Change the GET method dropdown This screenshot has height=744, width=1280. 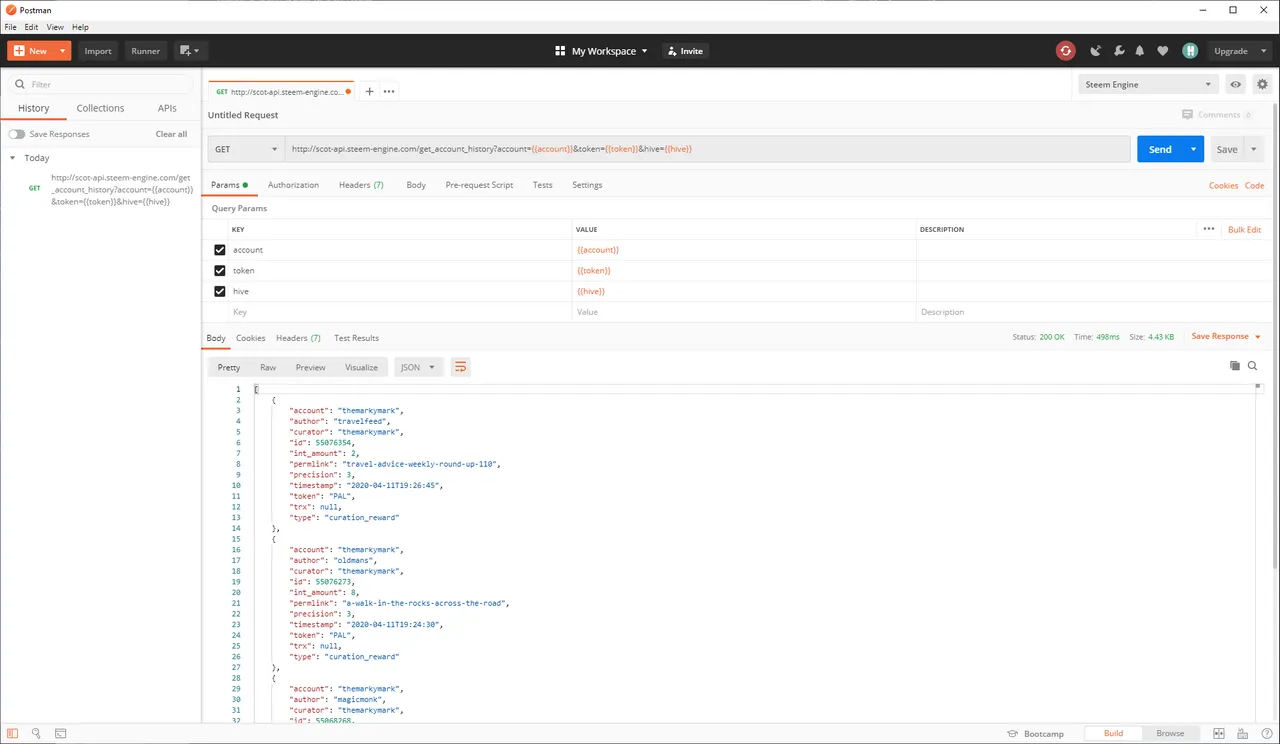click(246, 149)
